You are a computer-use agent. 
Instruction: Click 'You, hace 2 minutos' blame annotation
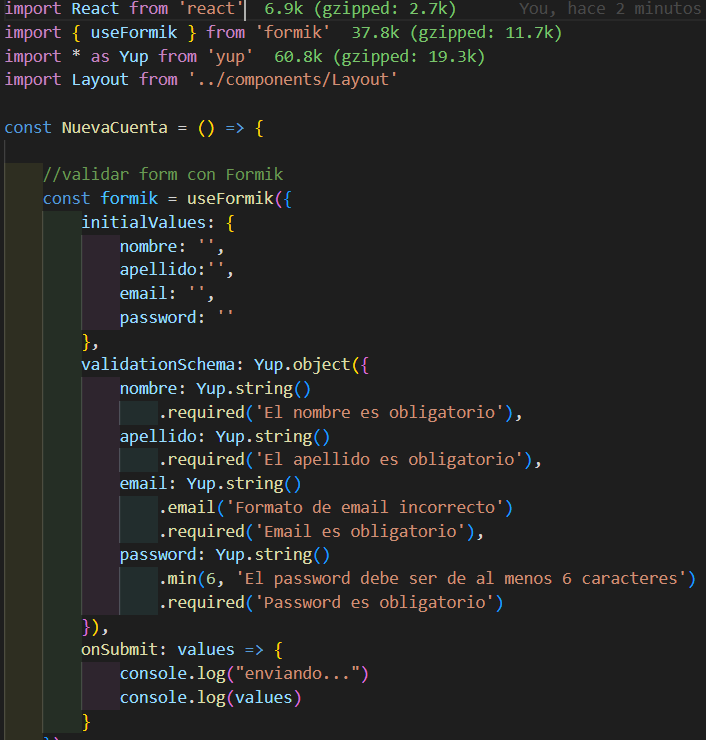(x=610, y=8)
